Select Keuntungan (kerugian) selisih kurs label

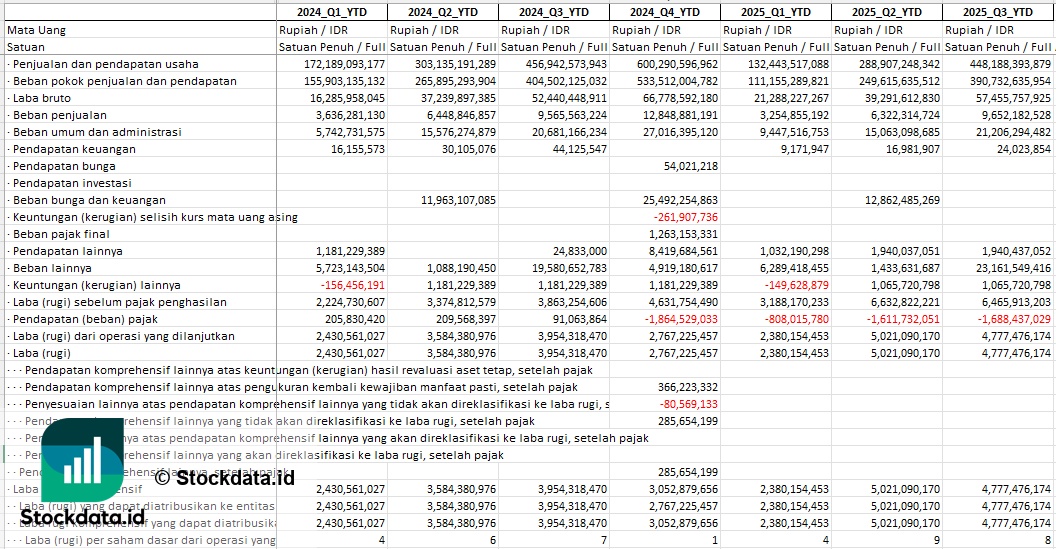(155, 217)
